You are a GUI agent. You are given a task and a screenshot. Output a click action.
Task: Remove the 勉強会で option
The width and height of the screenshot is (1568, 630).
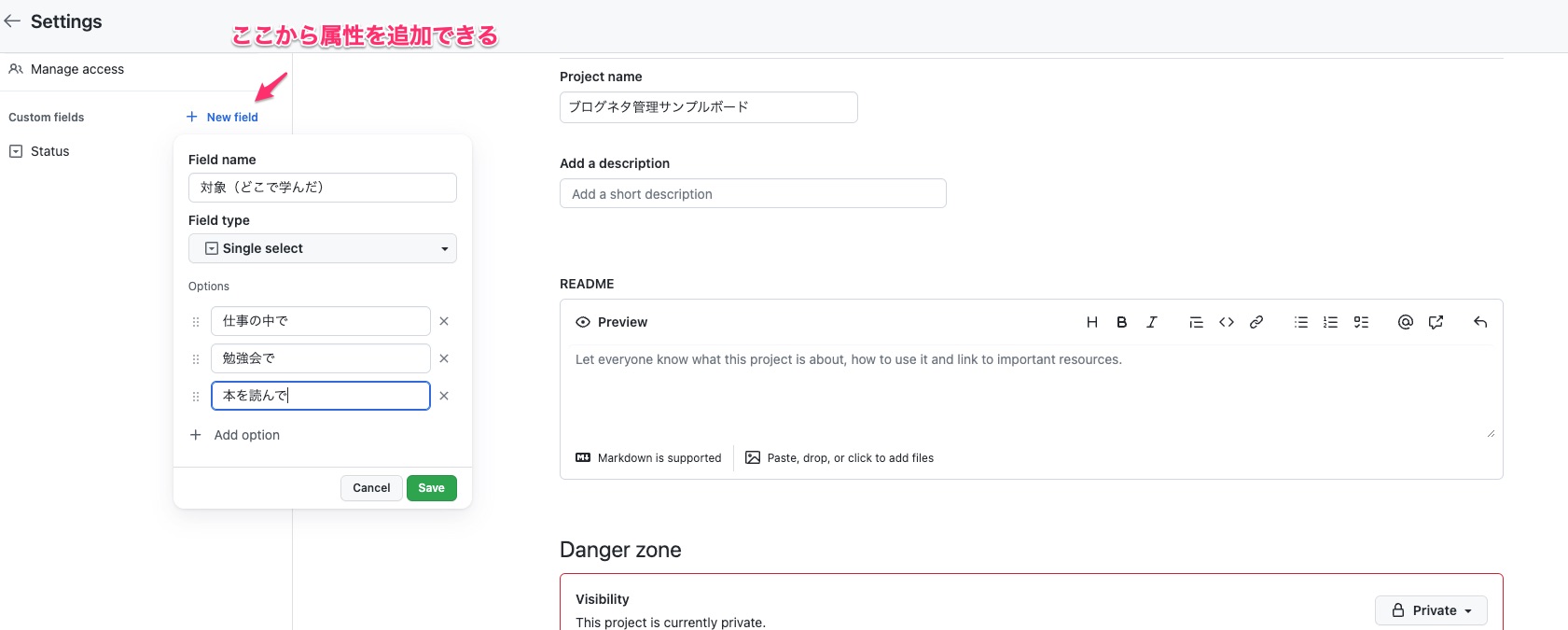[444, 358]
